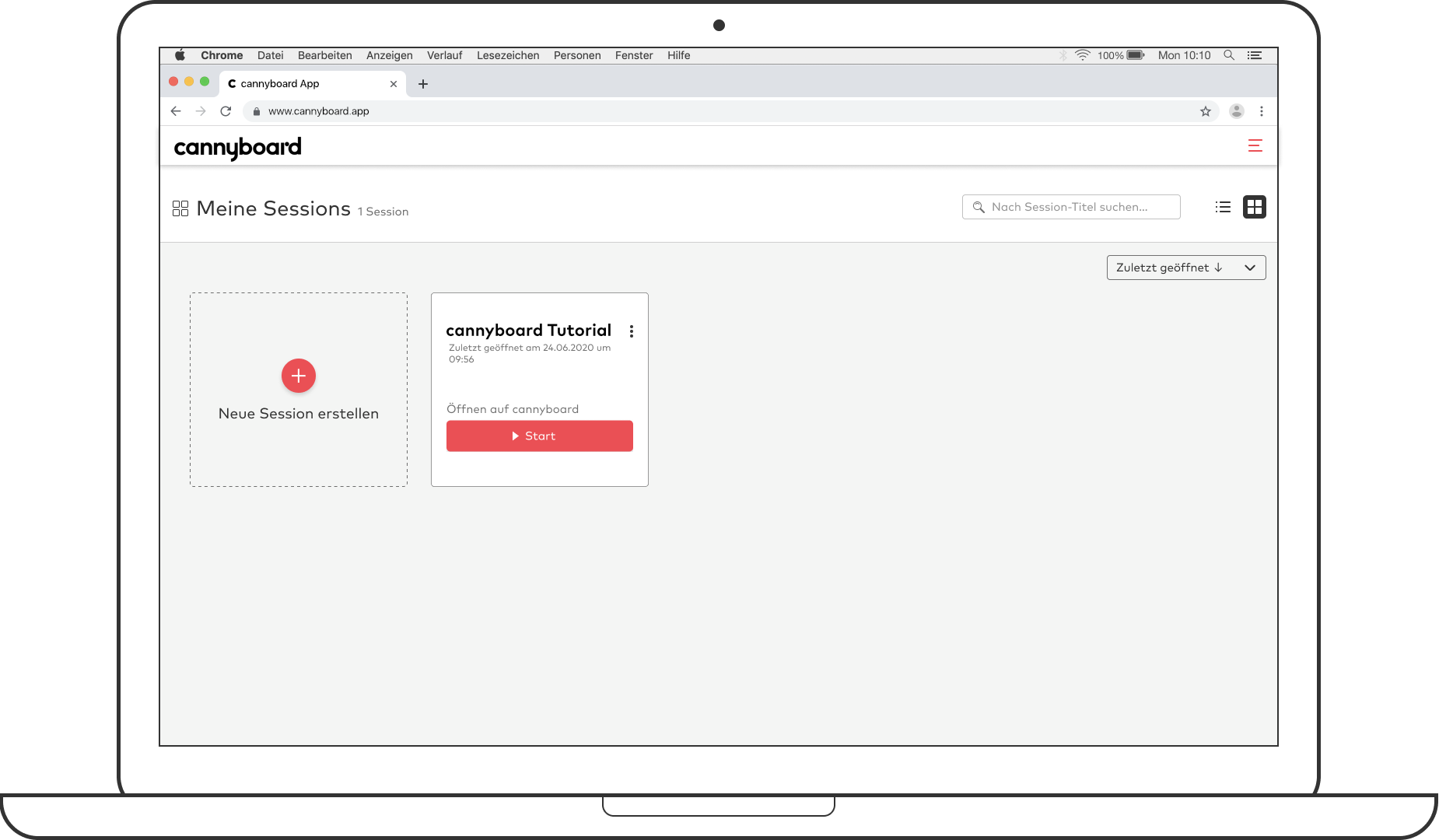This screenshot has width=1439, height=840.
Task: Click the Meine Sessions grid icon
Action: (x=180, y=208)
